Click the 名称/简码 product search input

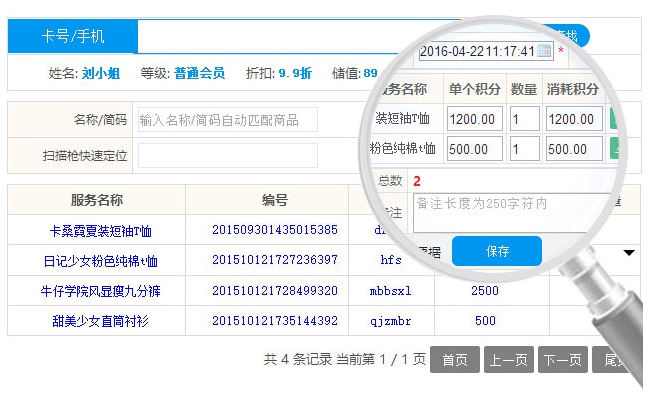[227, 120]
